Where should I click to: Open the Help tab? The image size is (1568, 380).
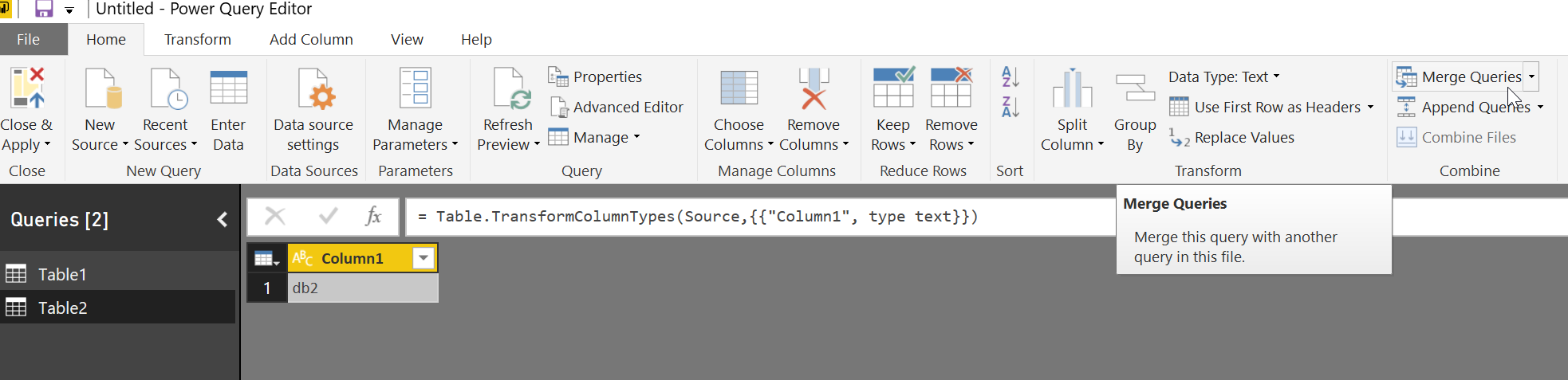click(x=476, y=39)
